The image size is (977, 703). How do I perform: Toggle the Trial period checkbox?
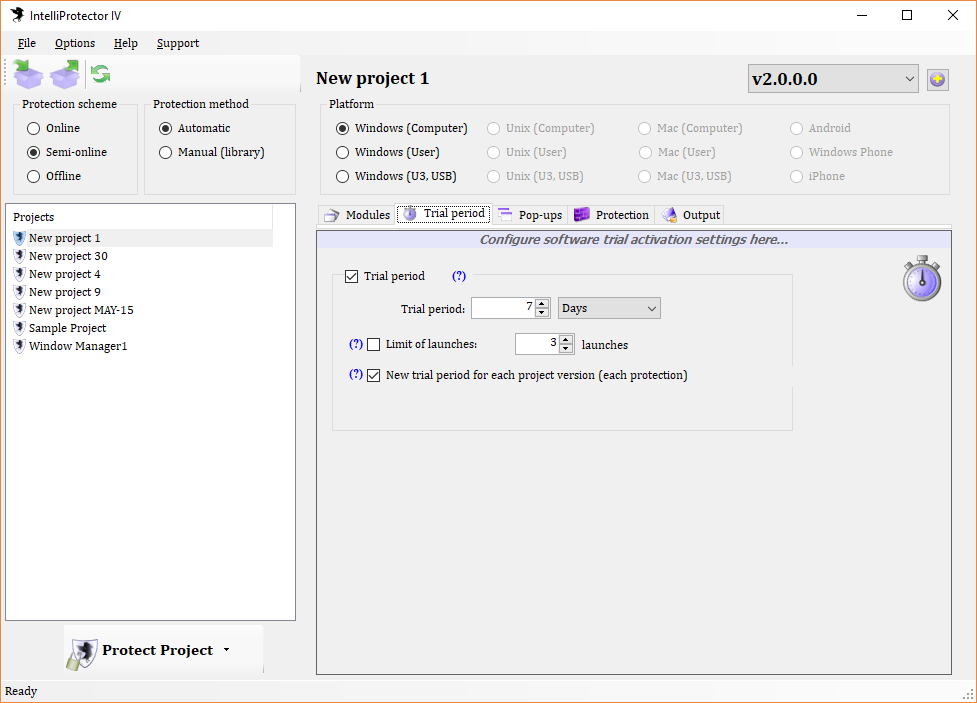[351, 276]
